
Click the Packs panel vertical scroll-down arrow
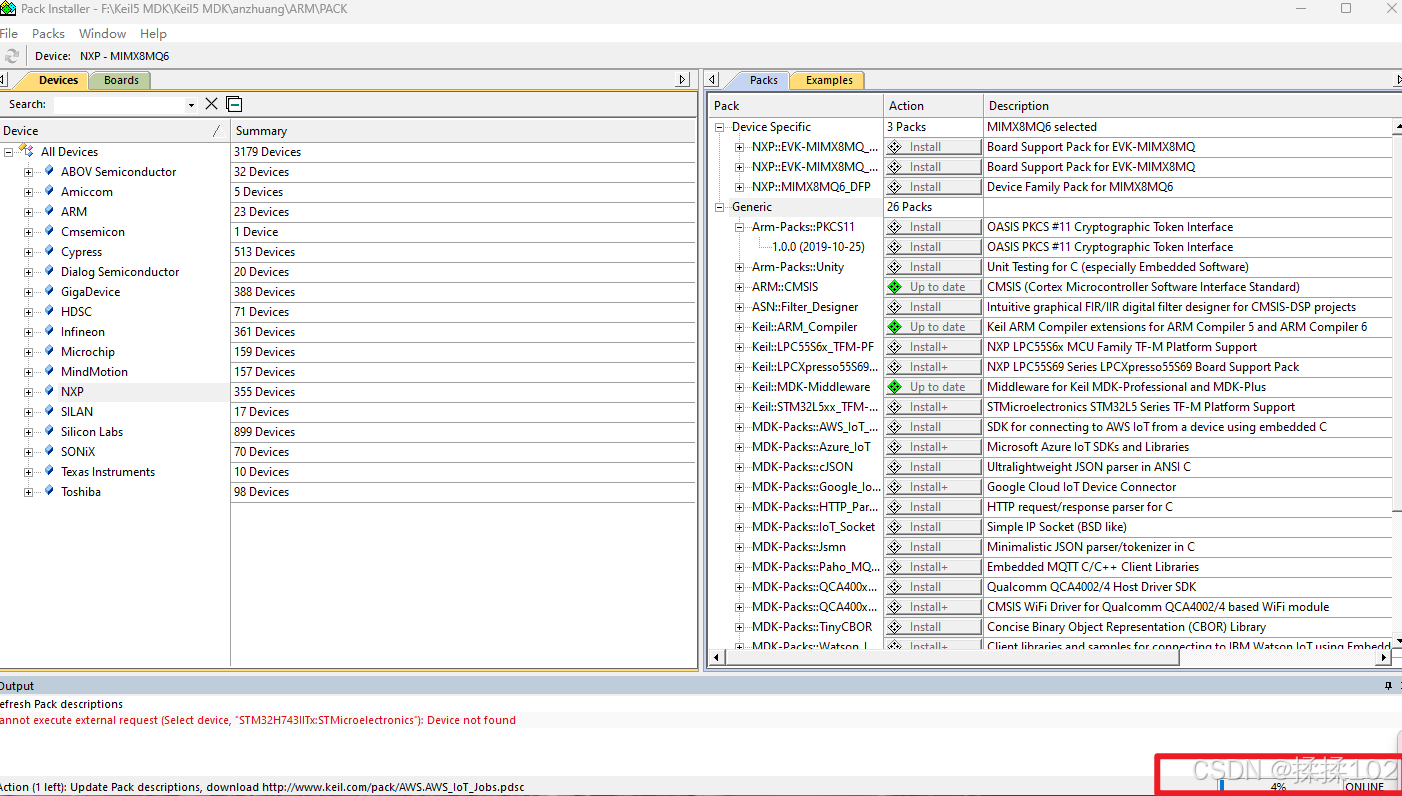click(1397, 641)
